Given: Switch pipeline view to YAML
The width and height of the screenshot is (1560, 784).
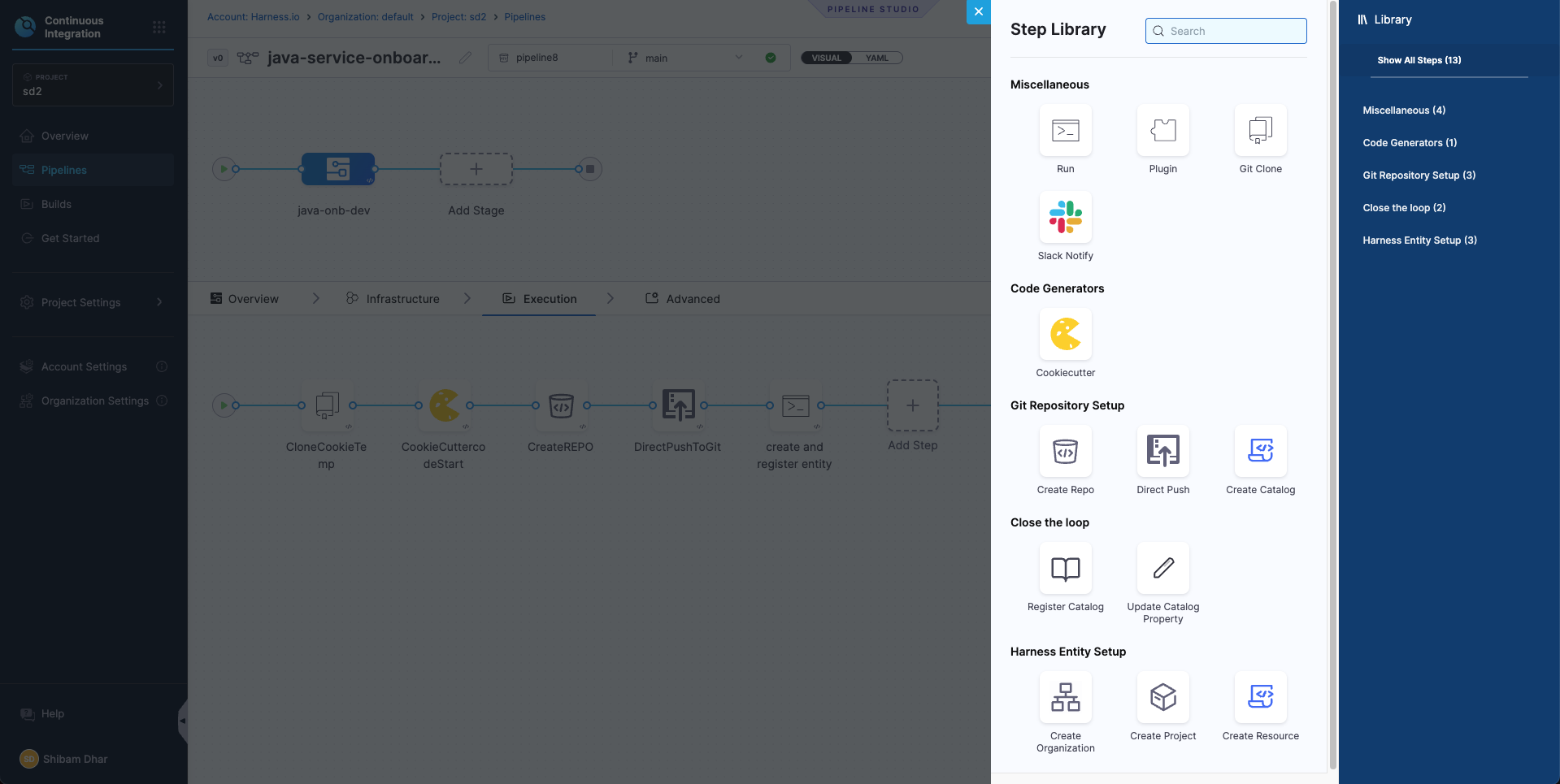Looking at the screenshot, I should [876, 58].
